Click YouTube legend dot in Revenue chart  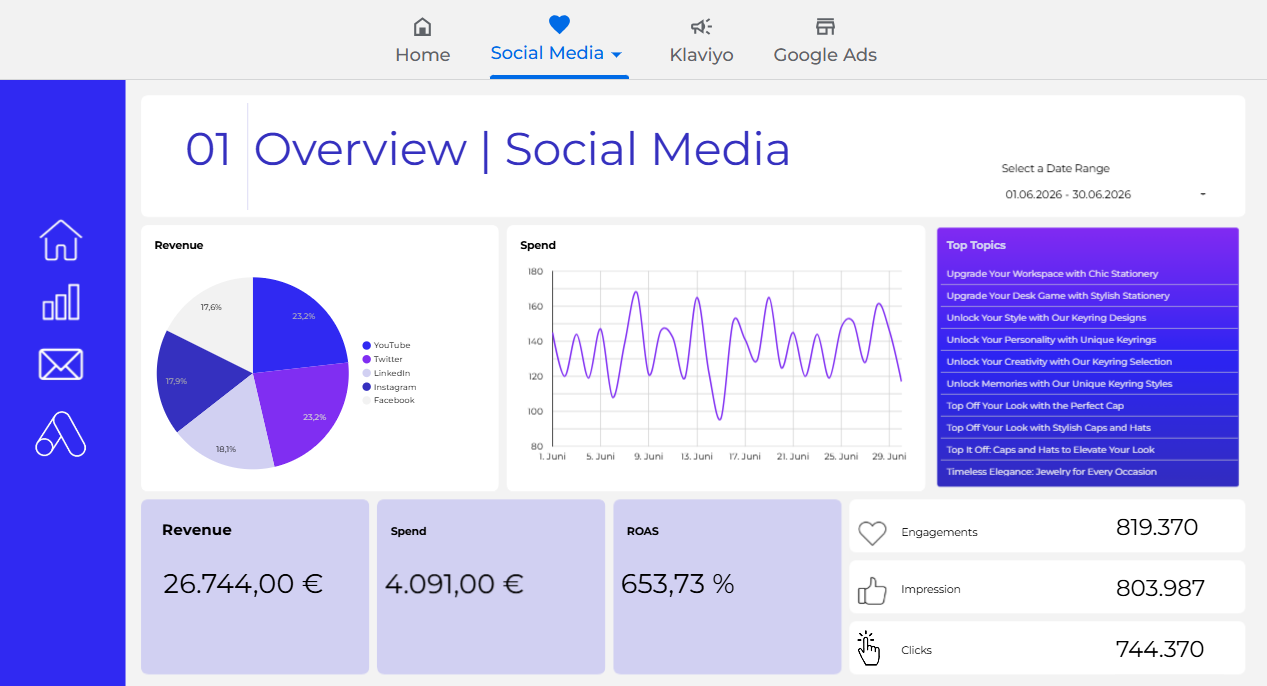click(367, 345)
